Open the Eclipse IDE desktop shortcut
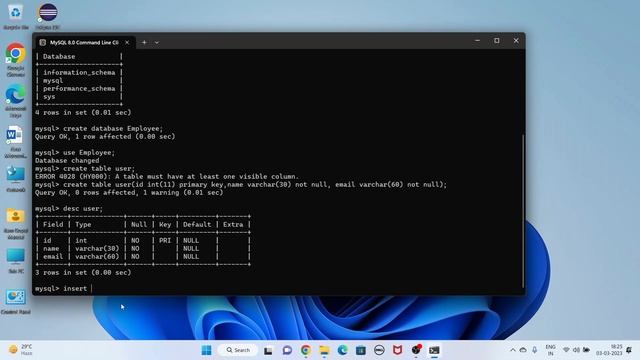This screenshot has width=640, height=360. point(48,16)
